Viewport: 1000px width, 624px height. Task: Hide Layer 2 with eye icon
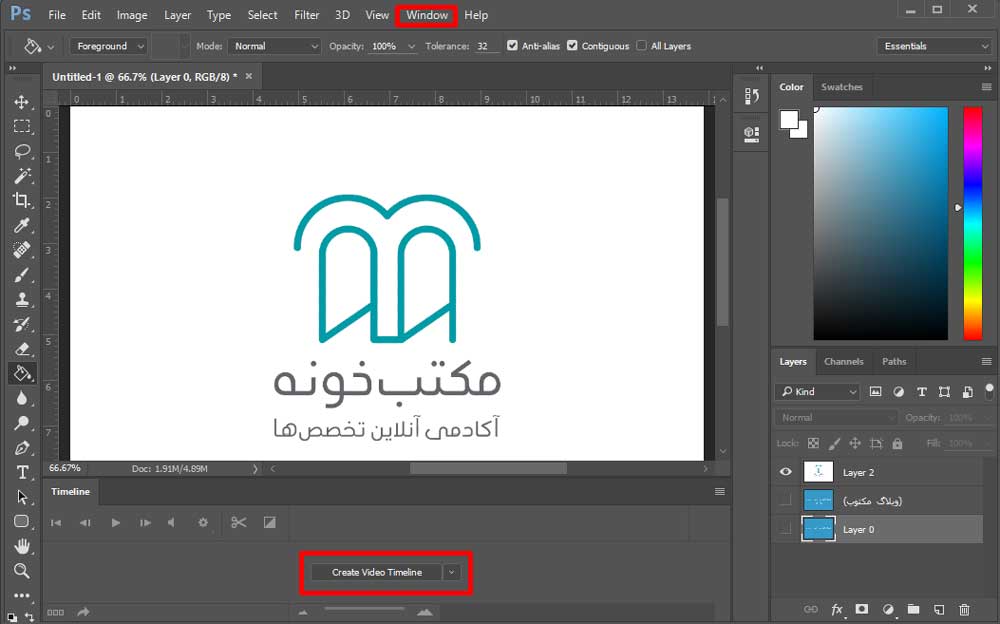[x=786, y=472]
